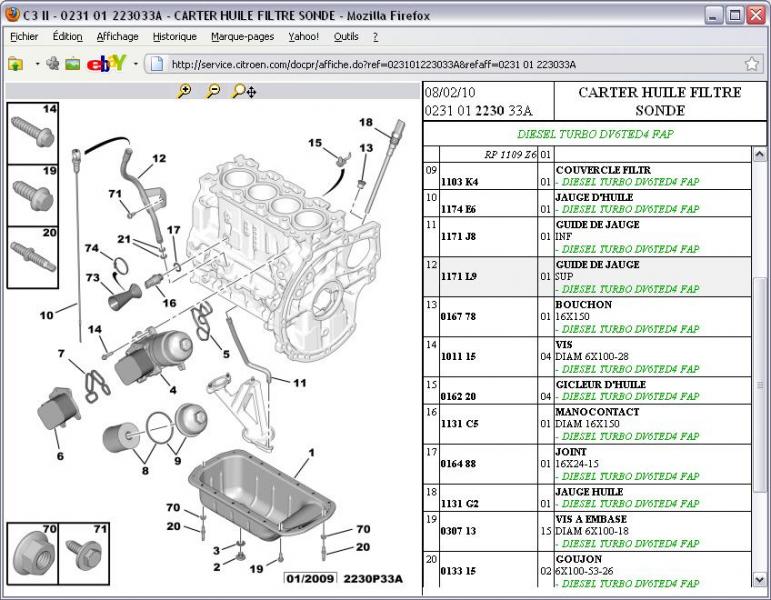Click the VIS A EMBASE description
This screenshot has width=771, height=600.
591,519
